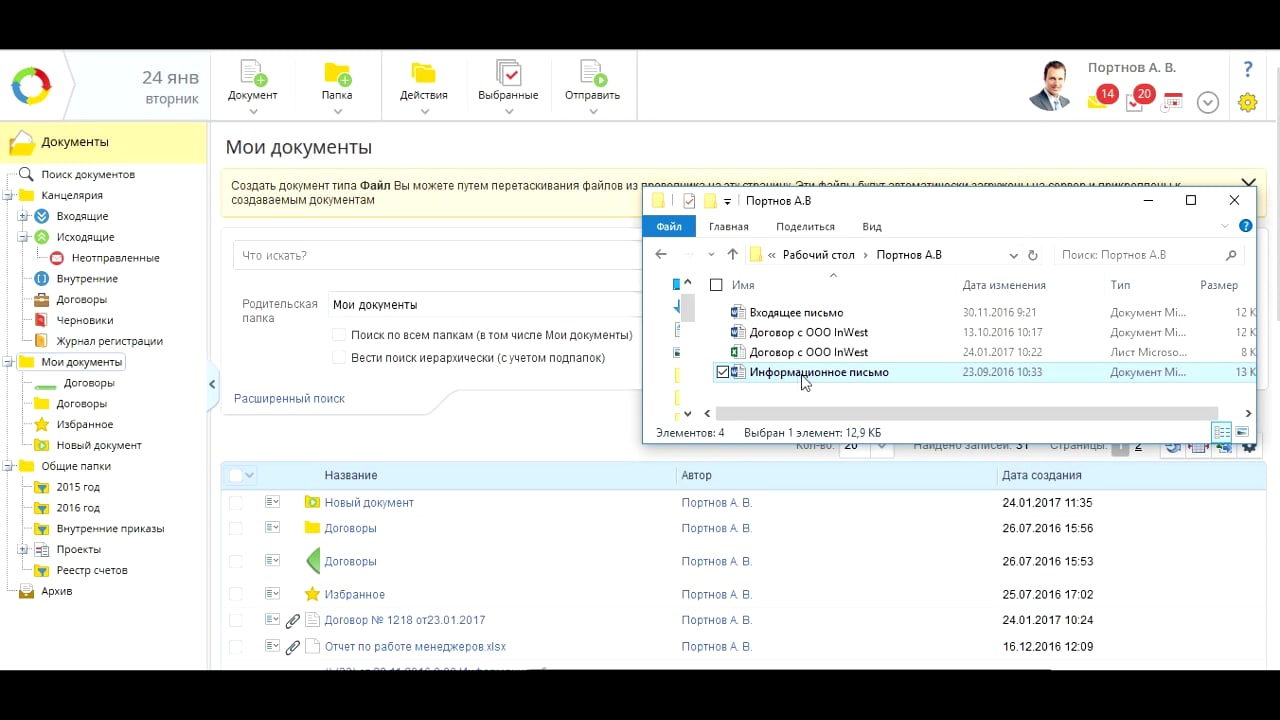Expand the Входящие tree node
Screen dimensions: 1280x720
[x=23, y=216]
